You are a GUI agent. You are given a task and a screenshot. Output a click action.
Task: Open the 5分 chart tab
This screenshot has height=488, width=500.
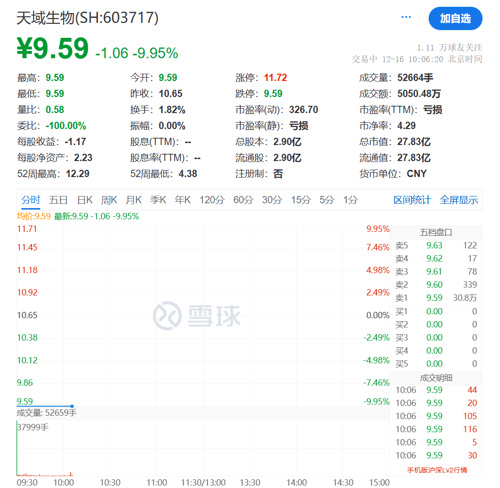click(327, 200)
